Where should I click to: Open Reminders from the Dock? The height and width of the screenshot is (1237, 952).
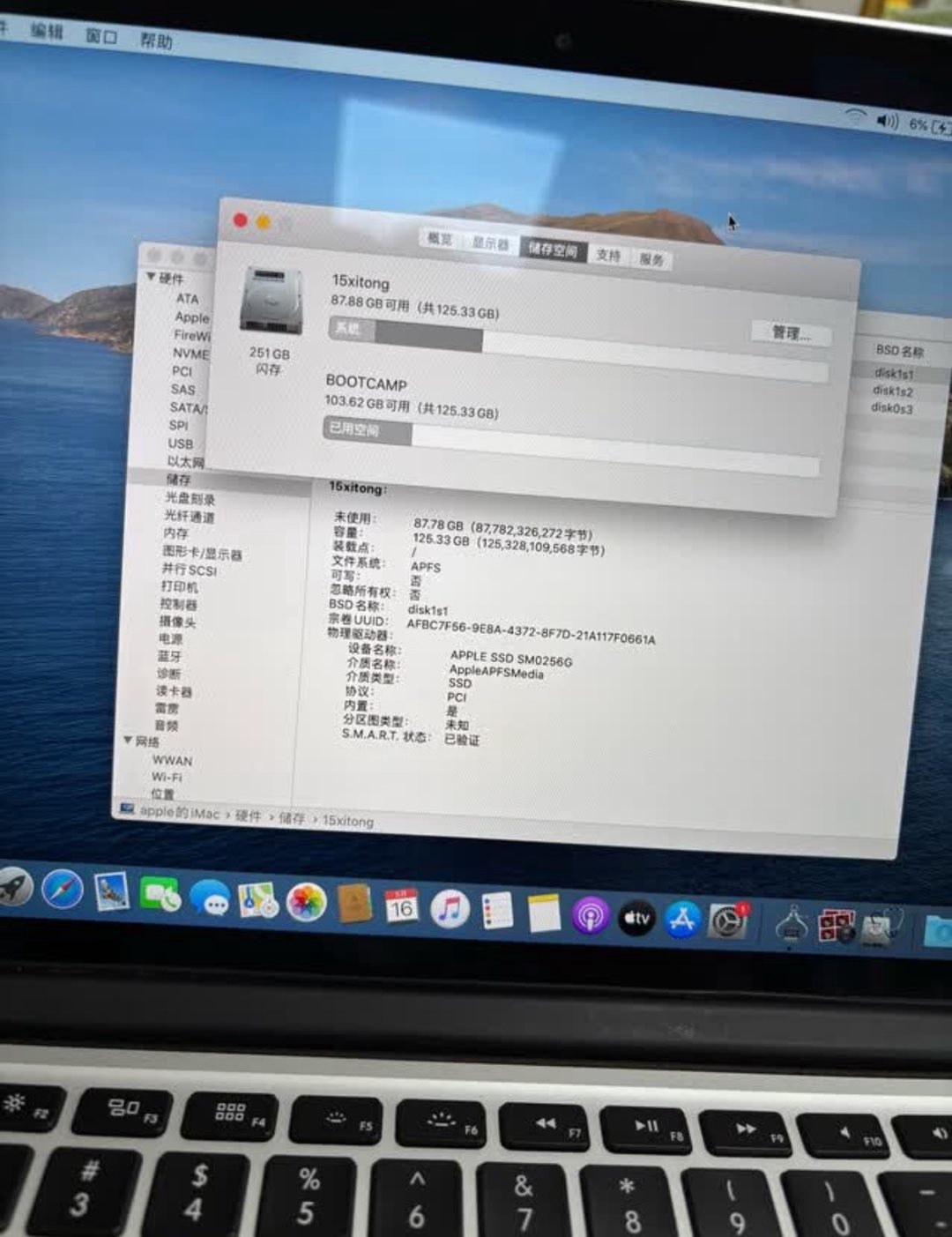[x=497, y=911]
